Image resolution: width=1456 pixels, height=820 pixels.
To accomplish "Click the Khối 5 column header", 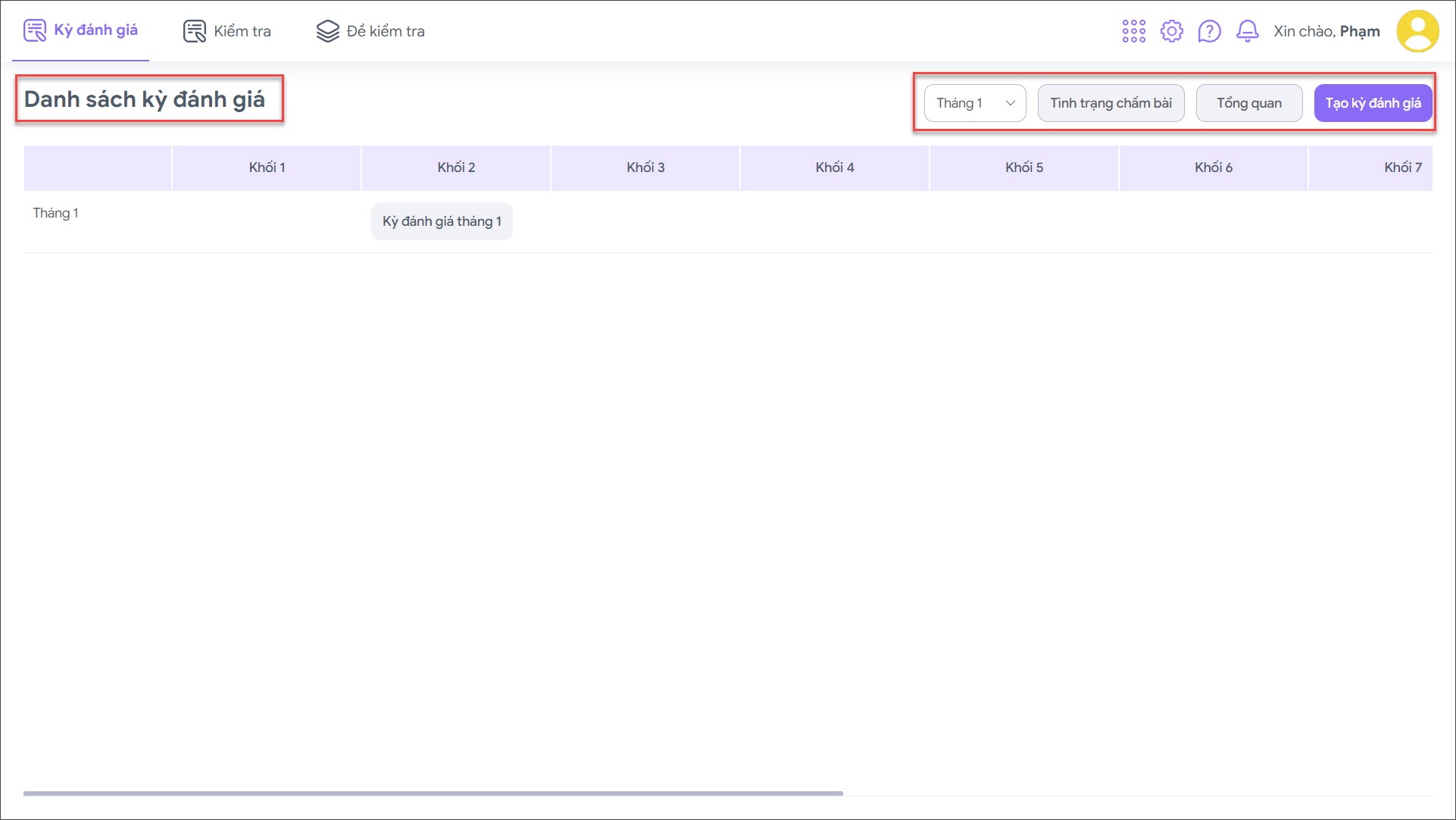I will tap(1023, 167).
